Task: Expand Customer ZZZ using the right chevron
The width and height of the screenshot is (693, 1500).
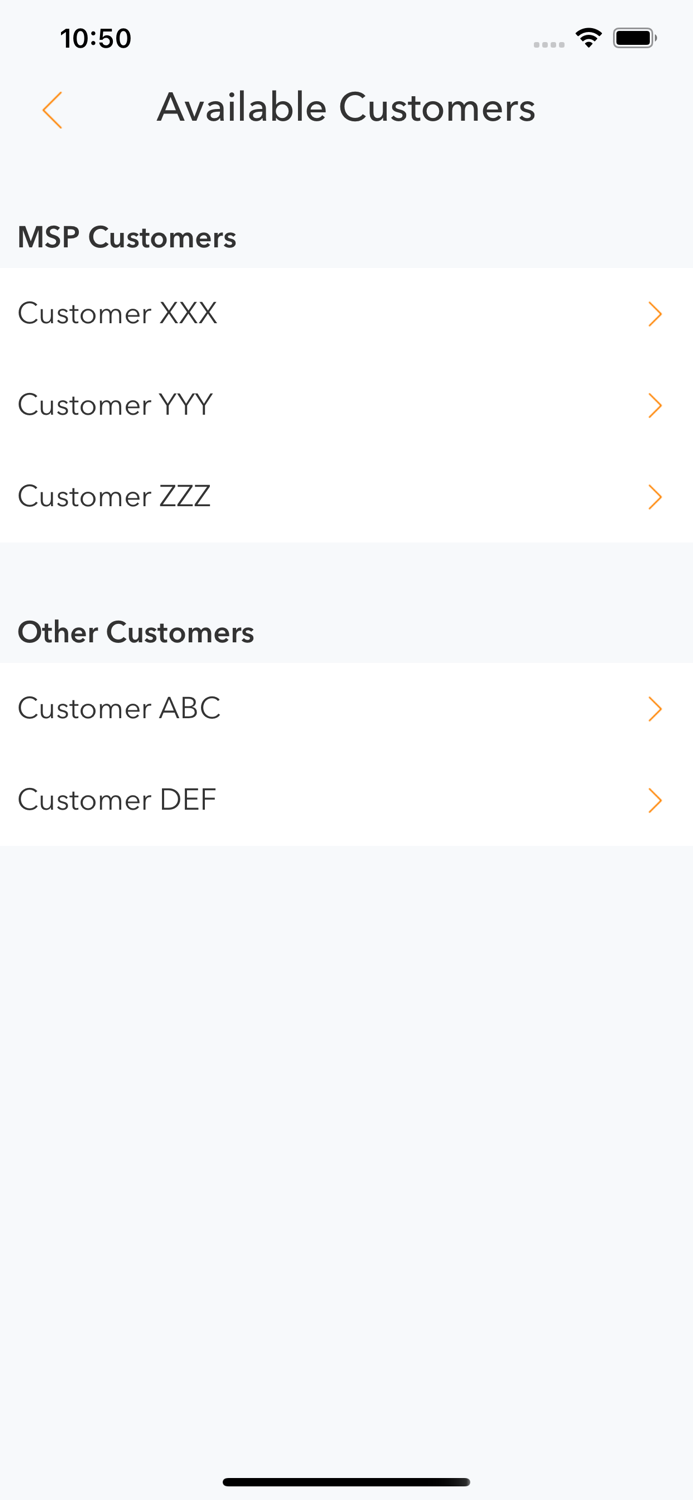Action: click(656, 496)
